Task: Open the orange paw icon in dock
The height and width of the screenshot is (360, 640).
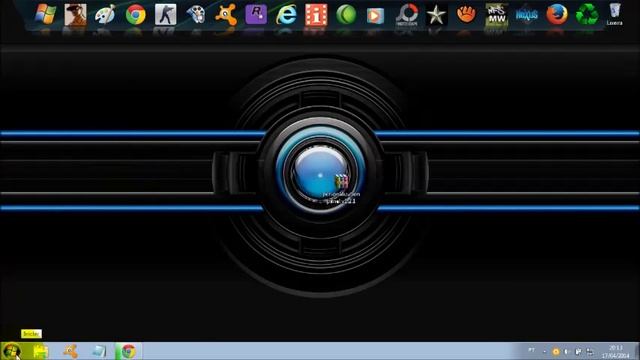Action: pos(466,15)
